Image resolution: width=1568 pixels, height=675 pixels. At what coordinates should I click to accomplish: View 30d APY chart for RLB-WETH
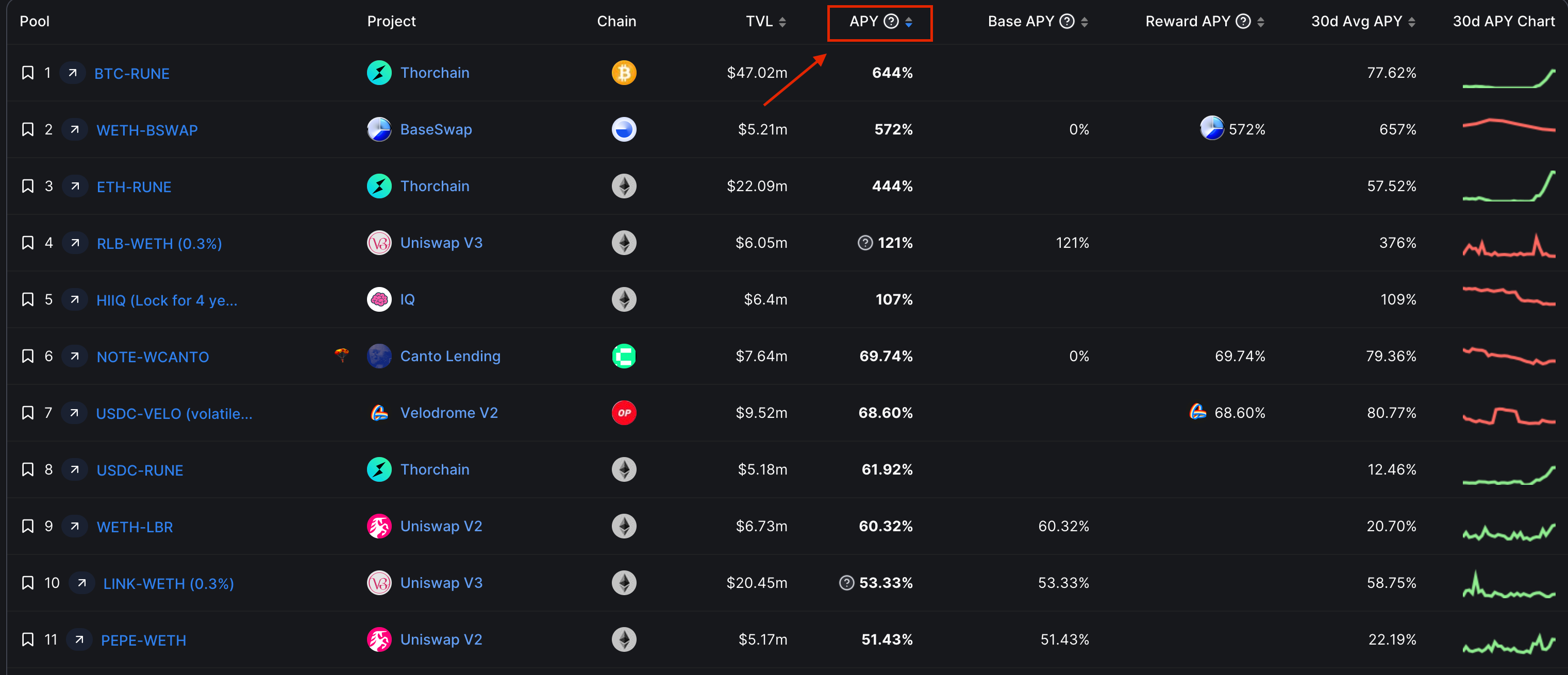[x=1508, y=246]
